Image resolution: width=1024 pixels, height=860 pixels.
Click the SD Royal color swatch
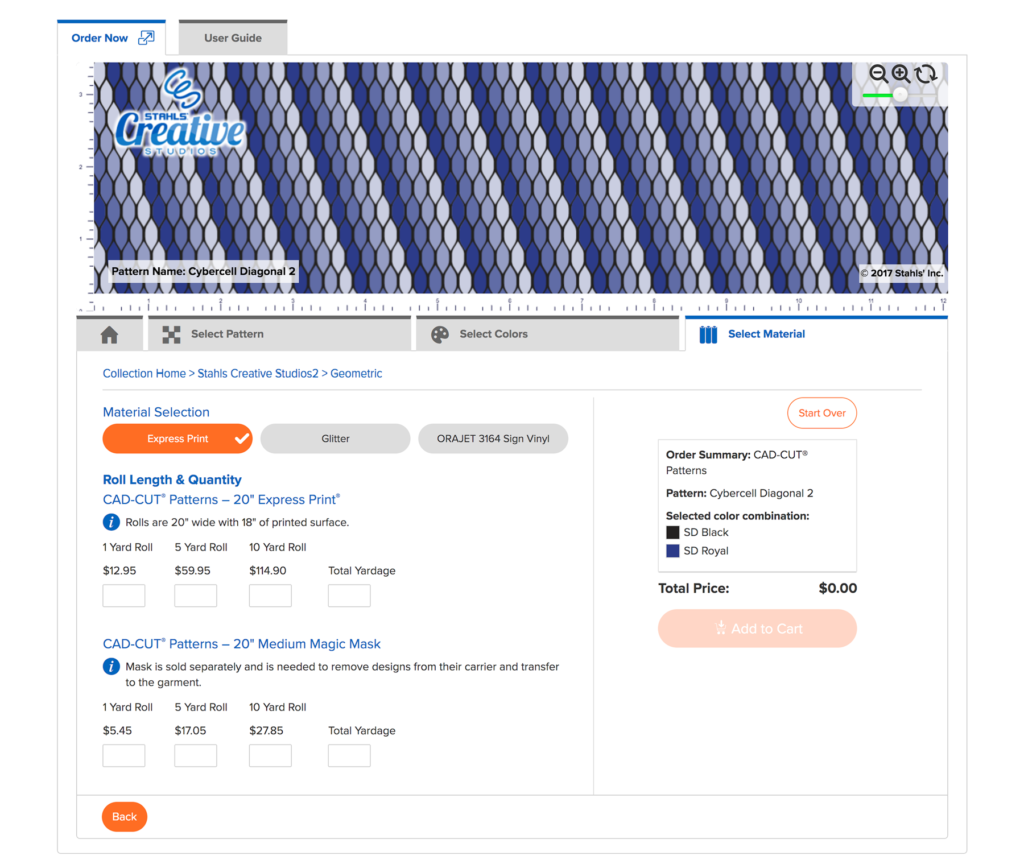673,551
